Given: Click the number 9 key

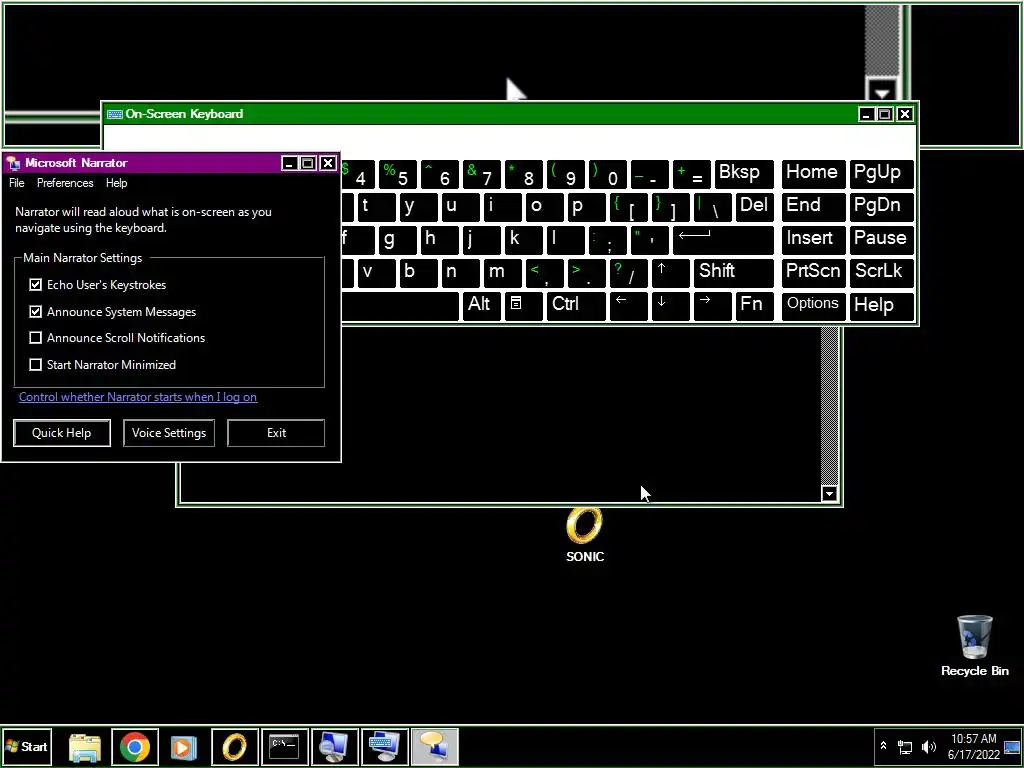Looking at the screenshot, I should (566, 173).
